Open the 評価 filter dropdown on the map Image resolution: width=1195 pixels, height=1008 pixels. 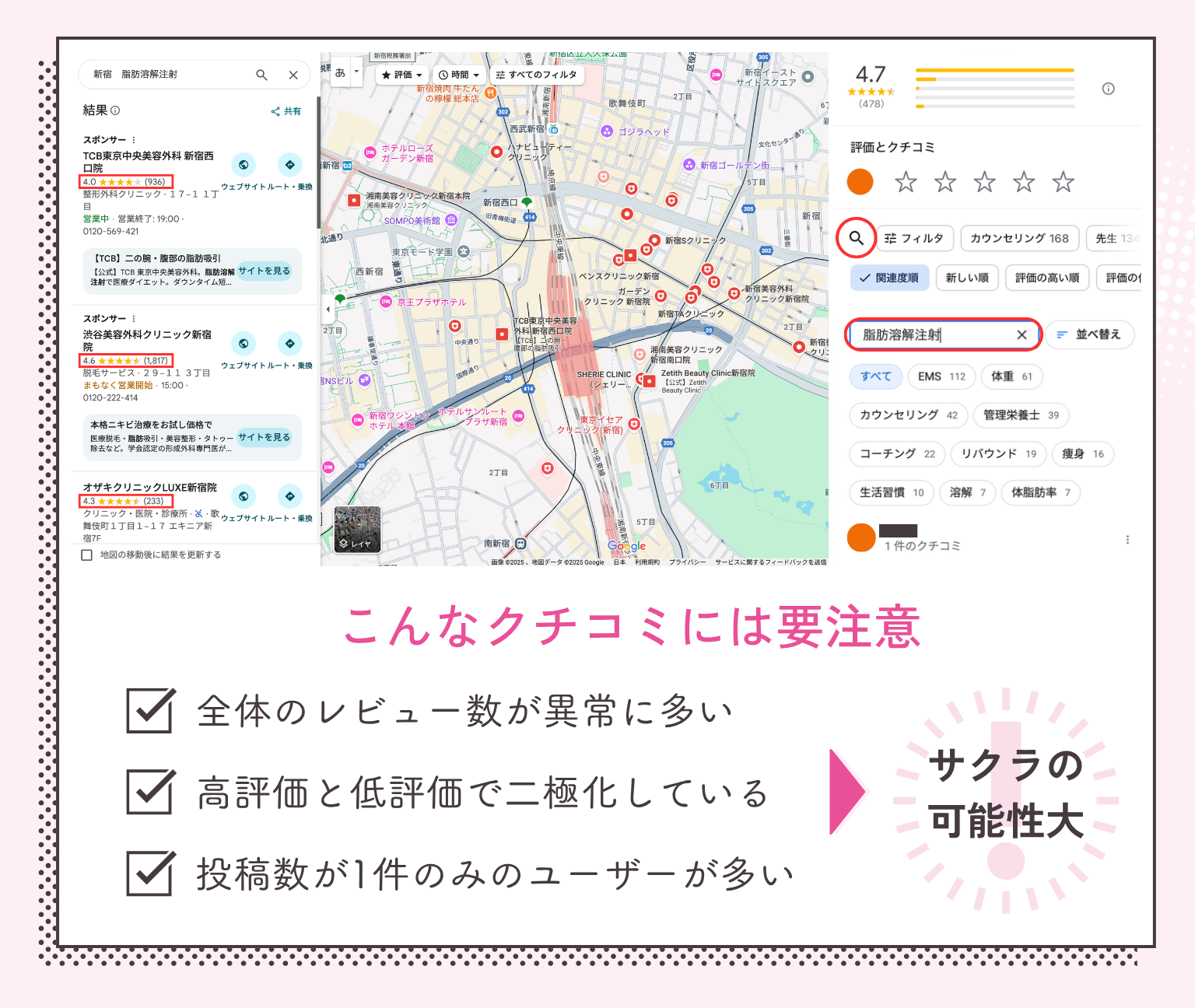point(401,75)
